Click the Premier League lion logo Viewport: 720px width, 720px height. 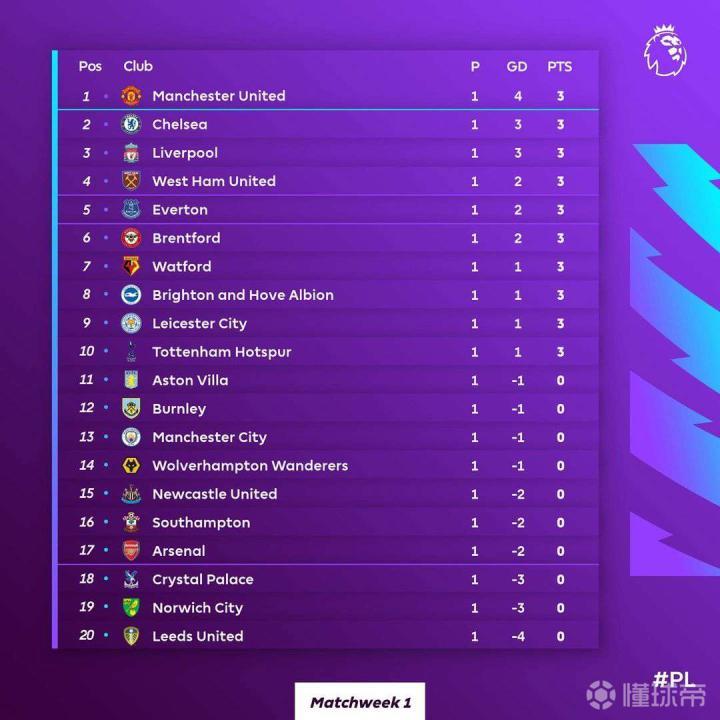[x=666, y=51]
